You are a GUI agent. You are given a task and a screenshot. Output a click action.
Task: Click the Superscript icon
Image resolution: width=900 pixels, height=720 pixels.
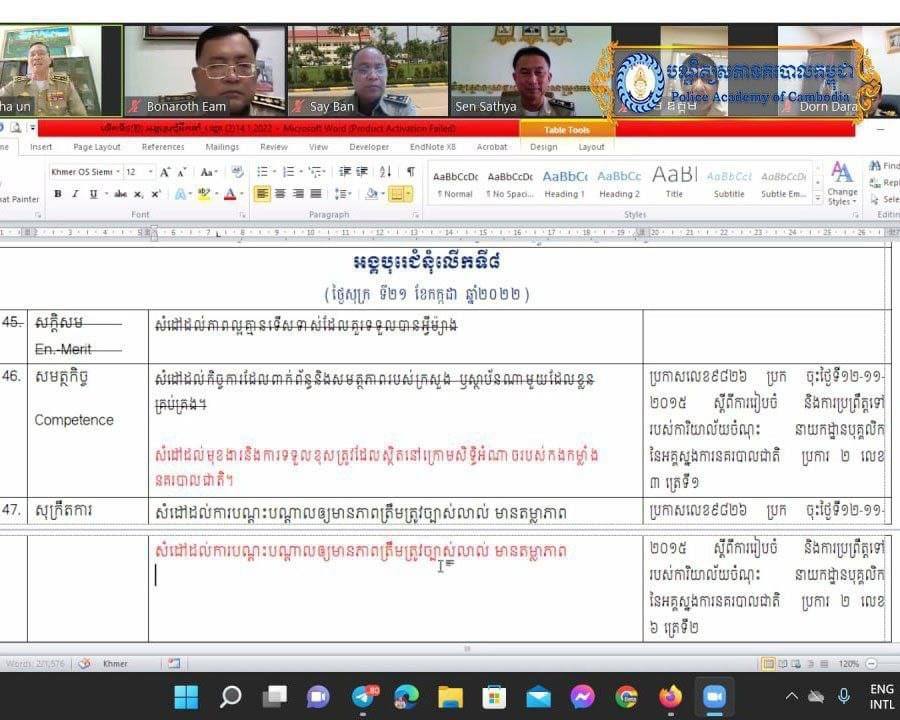(155, 194)
